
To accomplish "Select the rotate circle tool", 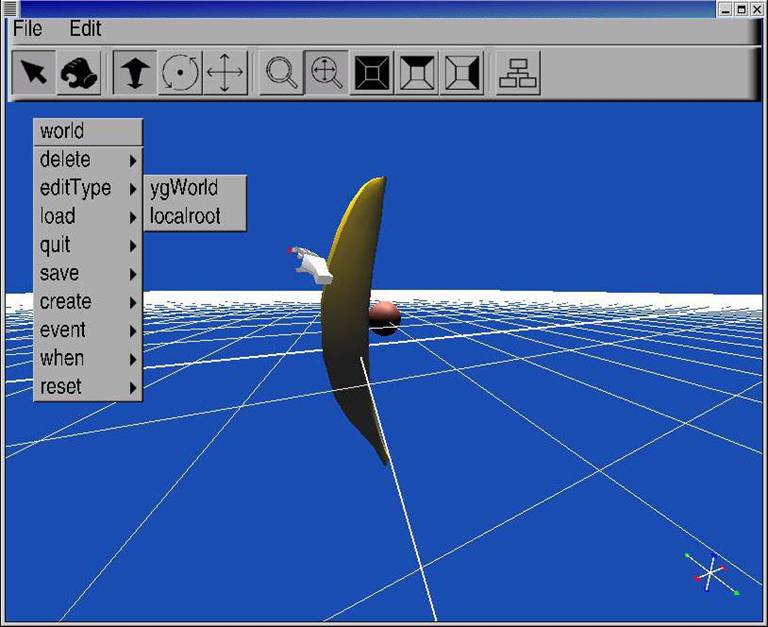I will point(180,72).
